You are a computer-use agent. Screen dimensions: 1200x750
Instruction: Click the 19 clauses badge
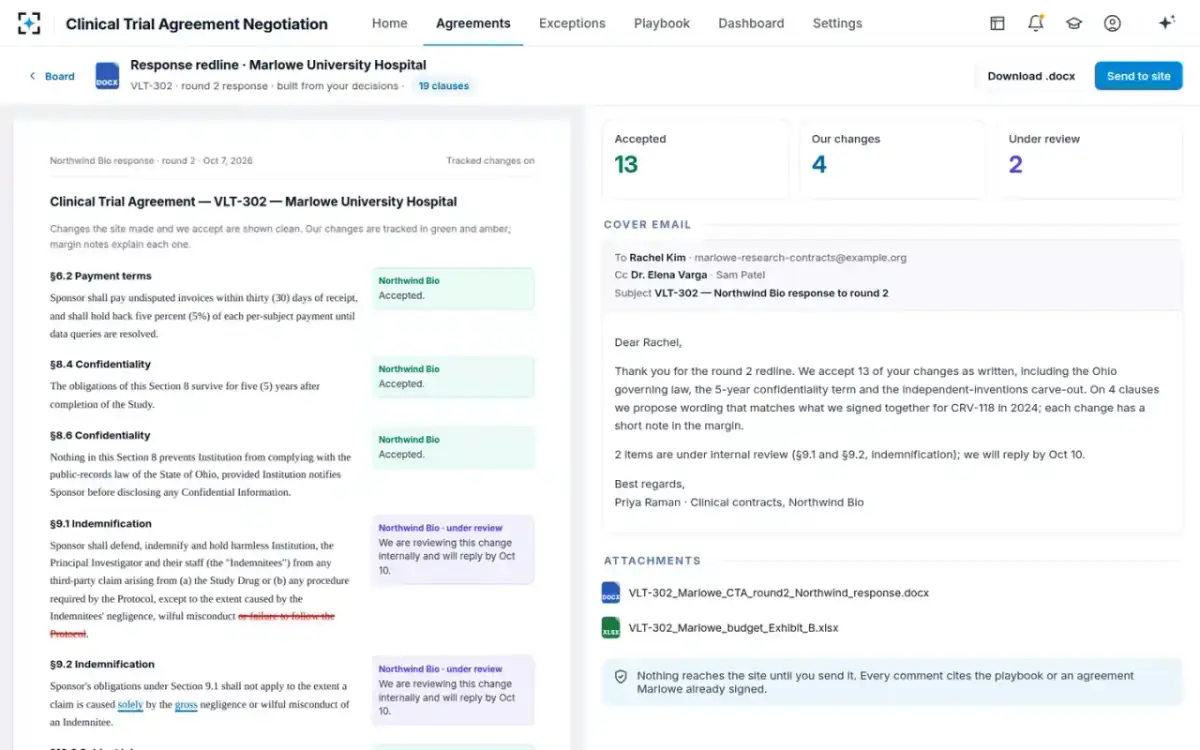pos(444,86)
